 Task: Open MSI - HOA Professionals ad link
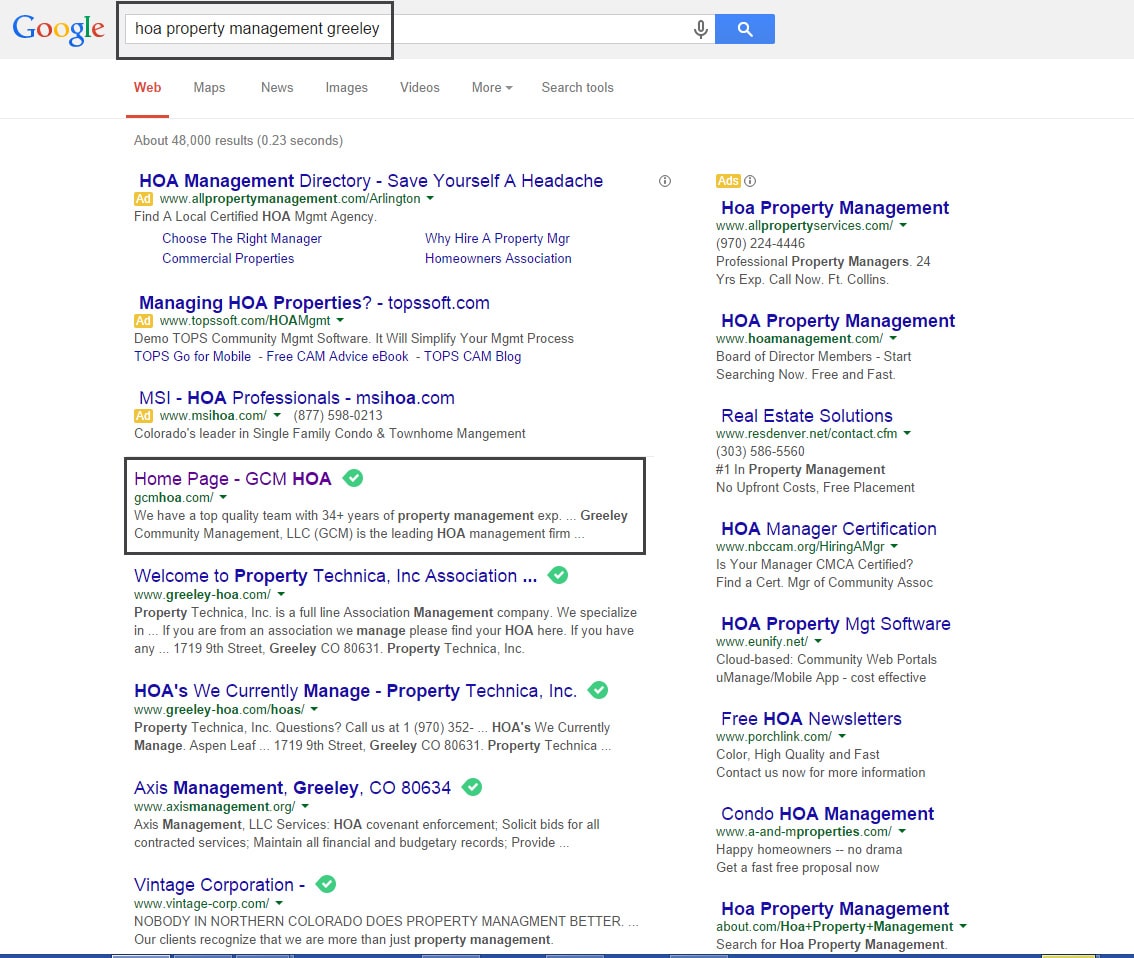(297, 398)
